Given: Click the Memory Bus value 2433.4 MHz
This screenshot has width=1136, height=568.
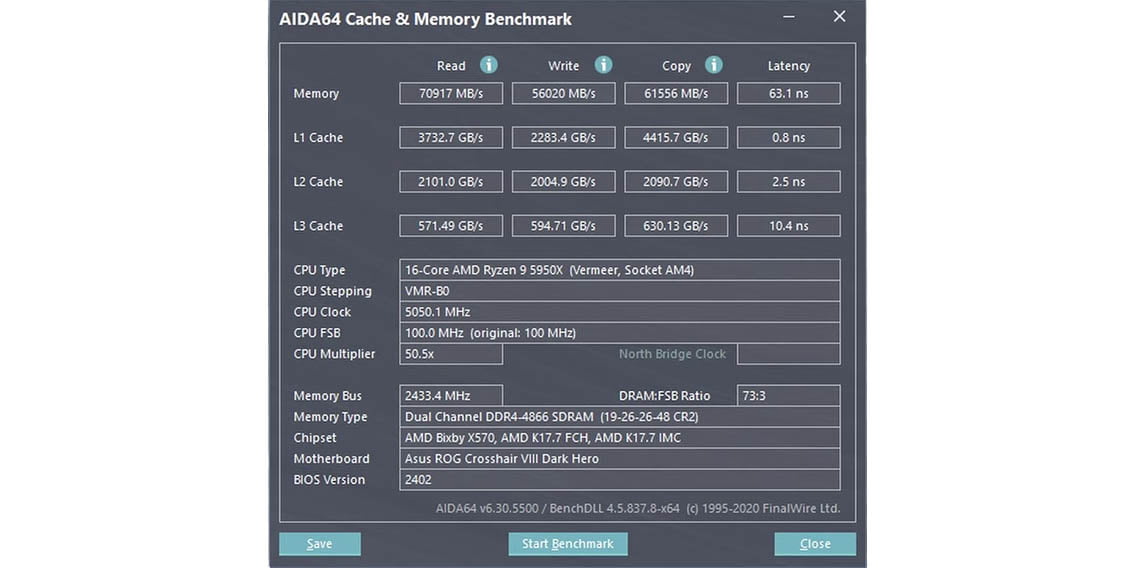Looking at the screenshot, I should [451, 396].
